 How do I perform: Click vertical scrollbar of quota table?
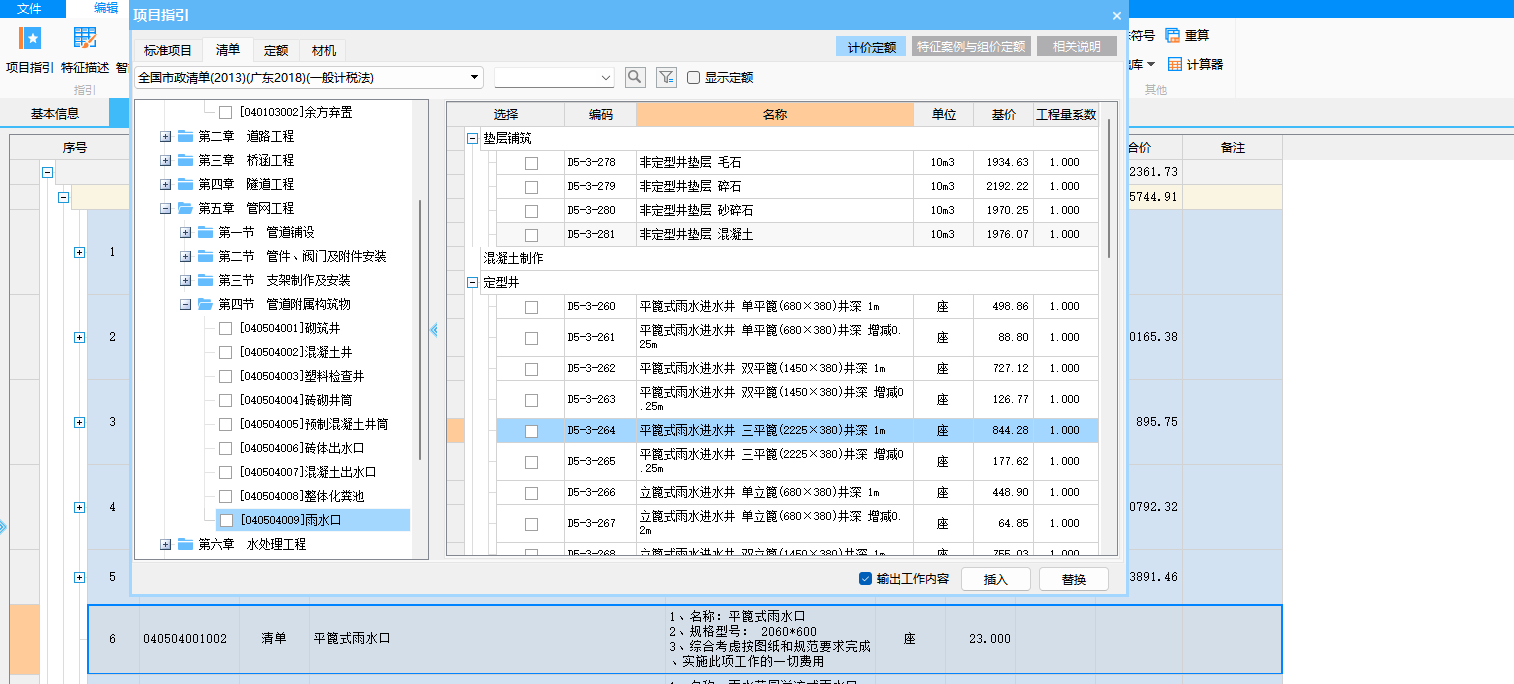[x=1108, y=190]
